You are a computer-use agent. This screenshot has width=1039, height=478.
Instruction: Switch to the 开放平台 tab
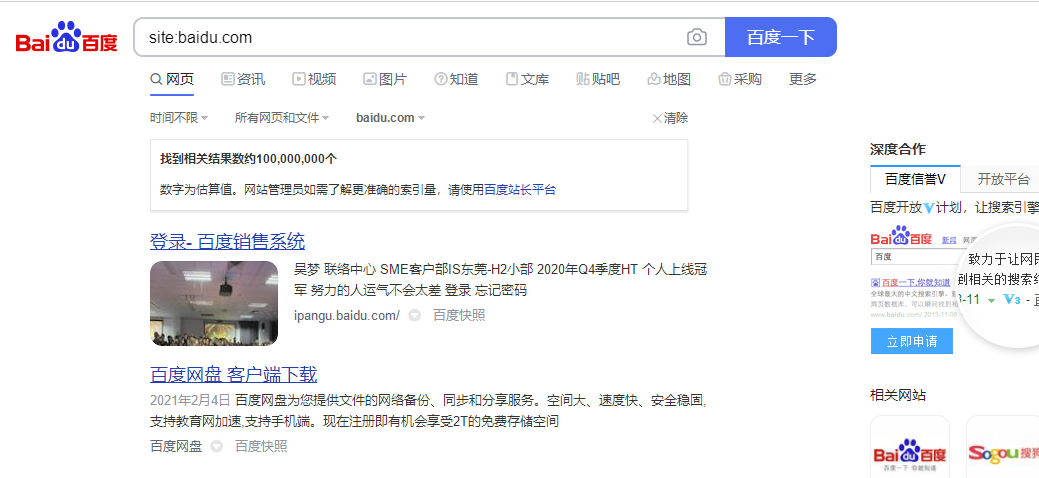click(1003, 179)
